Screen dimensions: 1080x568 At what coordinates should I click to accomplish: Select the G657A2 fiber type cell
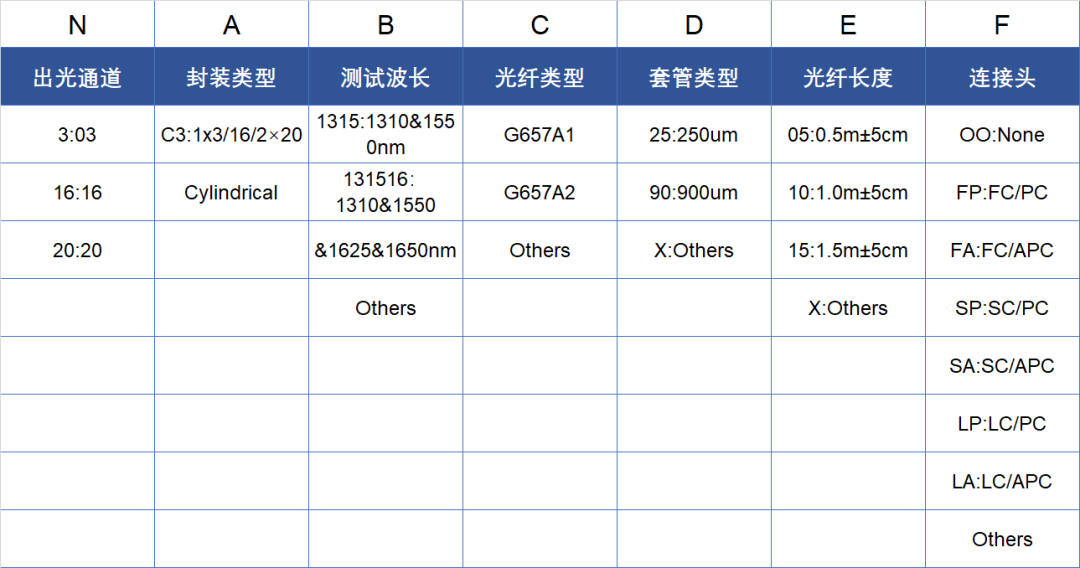tap(539, 193)
